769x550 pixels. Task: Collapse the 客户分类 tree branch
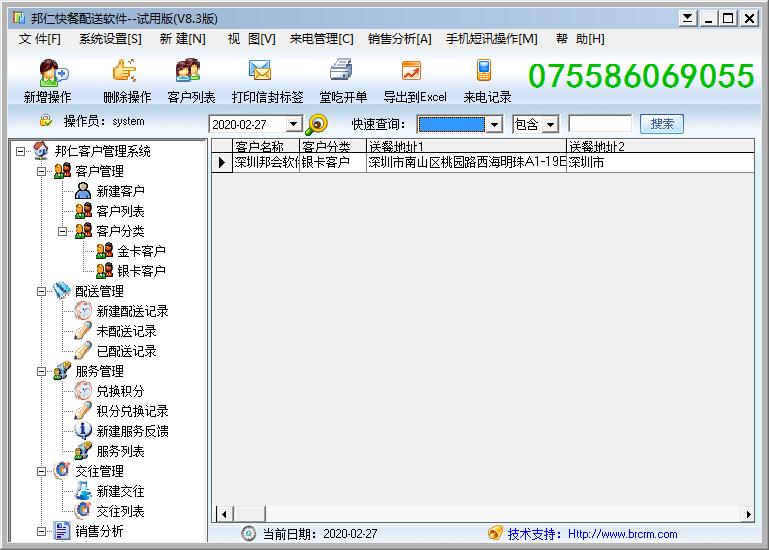63,231
